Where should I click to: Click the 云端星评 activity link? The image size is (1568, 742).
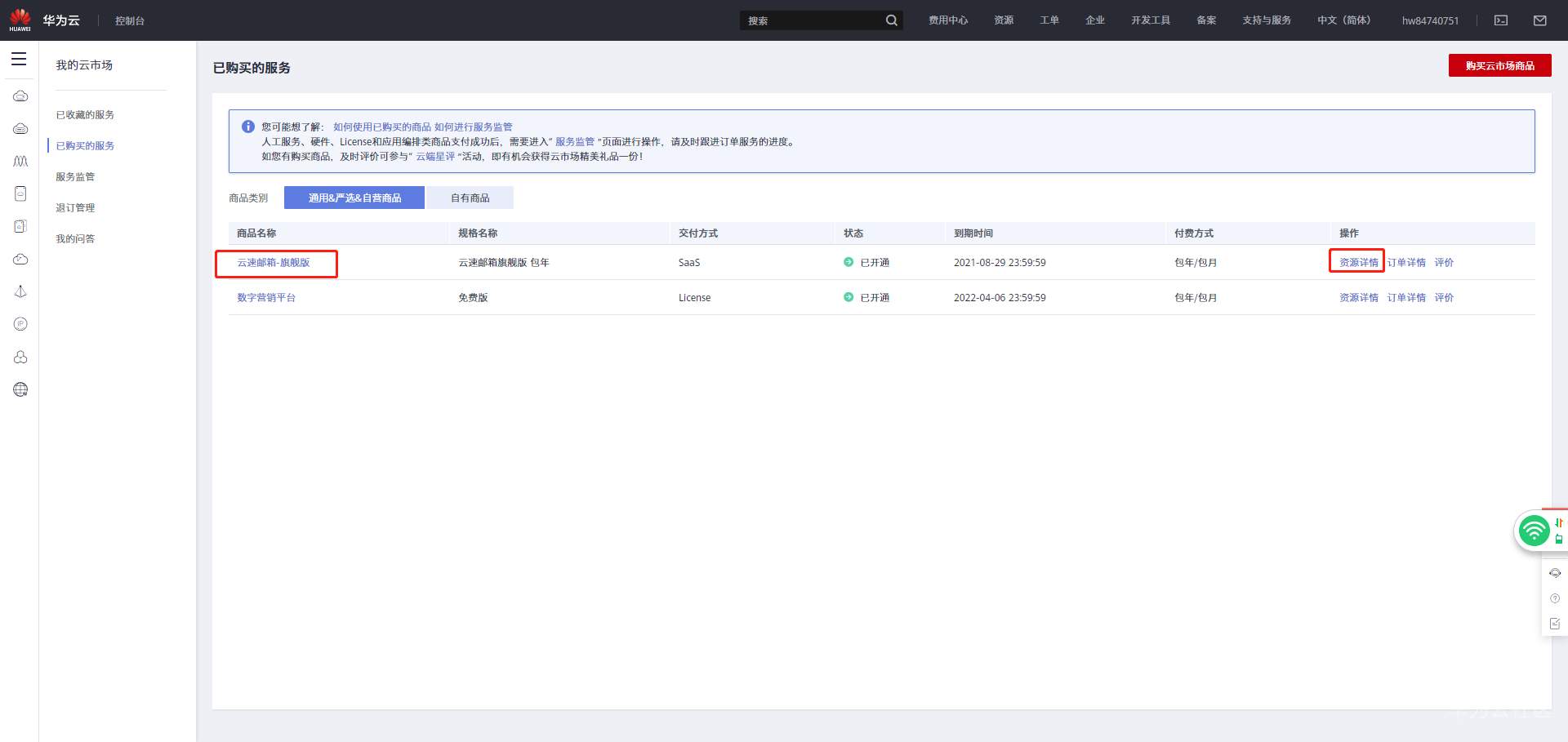(435, 157)
